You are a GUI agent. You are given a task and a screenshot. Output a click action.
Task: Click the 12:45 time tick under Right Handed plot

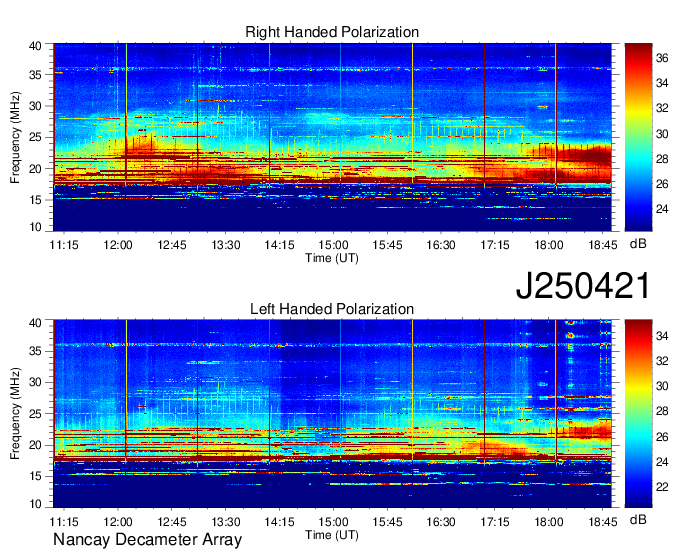coord(172,245)
